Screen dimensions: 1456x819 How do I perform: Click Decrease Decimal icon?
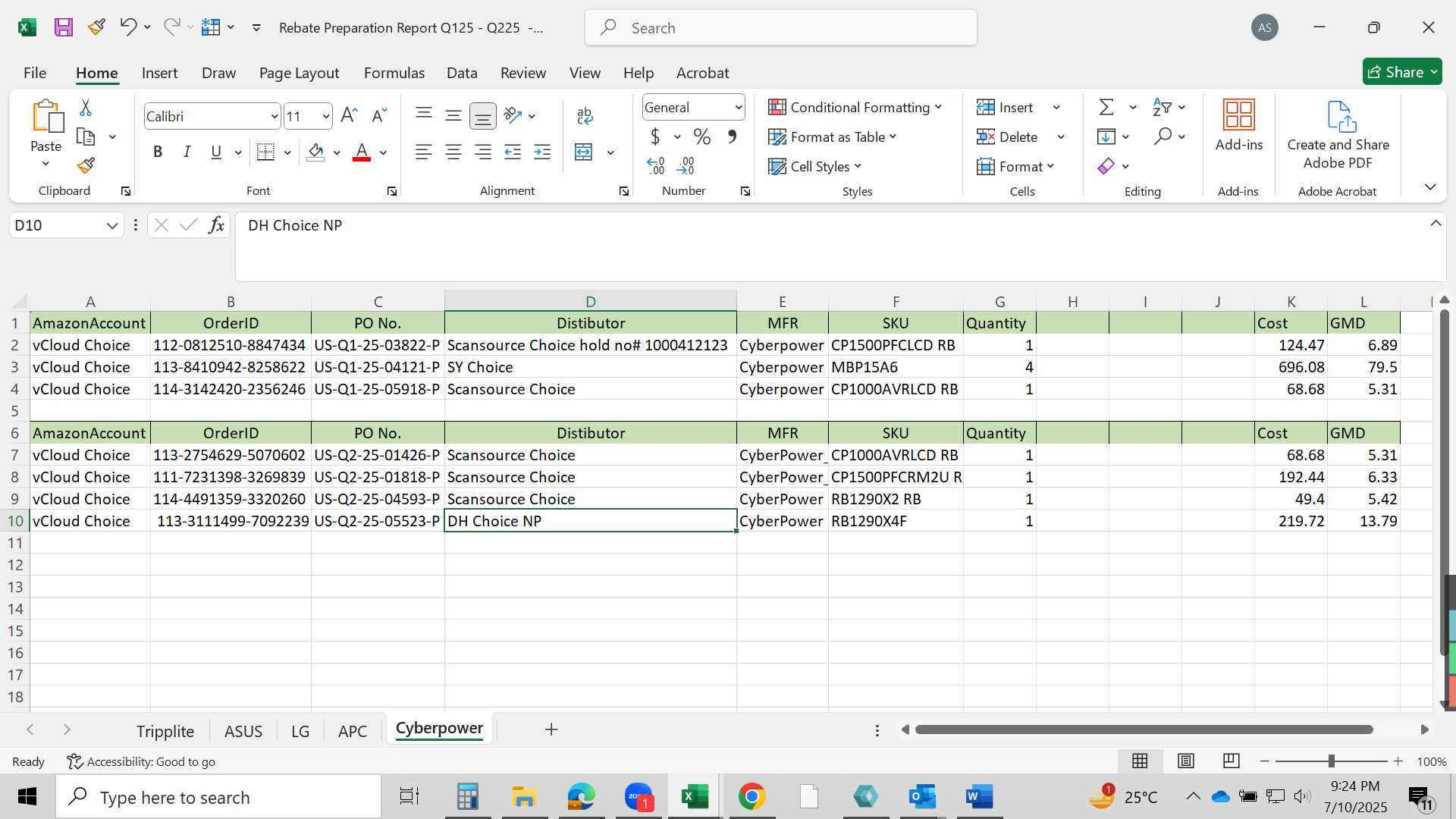point(686,165)
